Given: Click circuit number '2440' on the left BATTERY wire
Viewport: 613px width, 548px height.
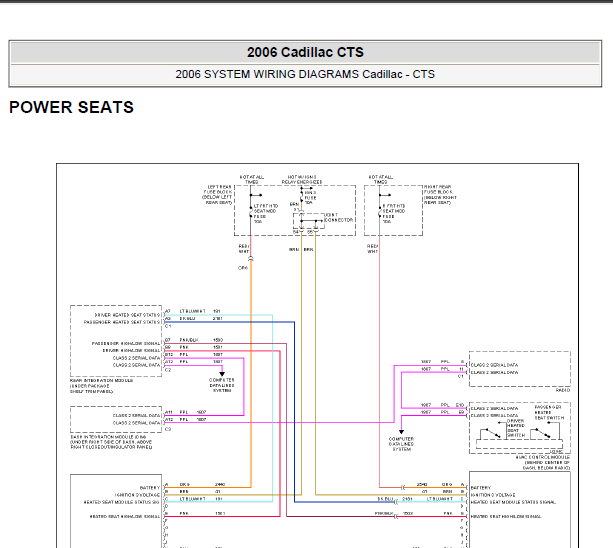Looking at the screenshot, I should click(220, 484).
